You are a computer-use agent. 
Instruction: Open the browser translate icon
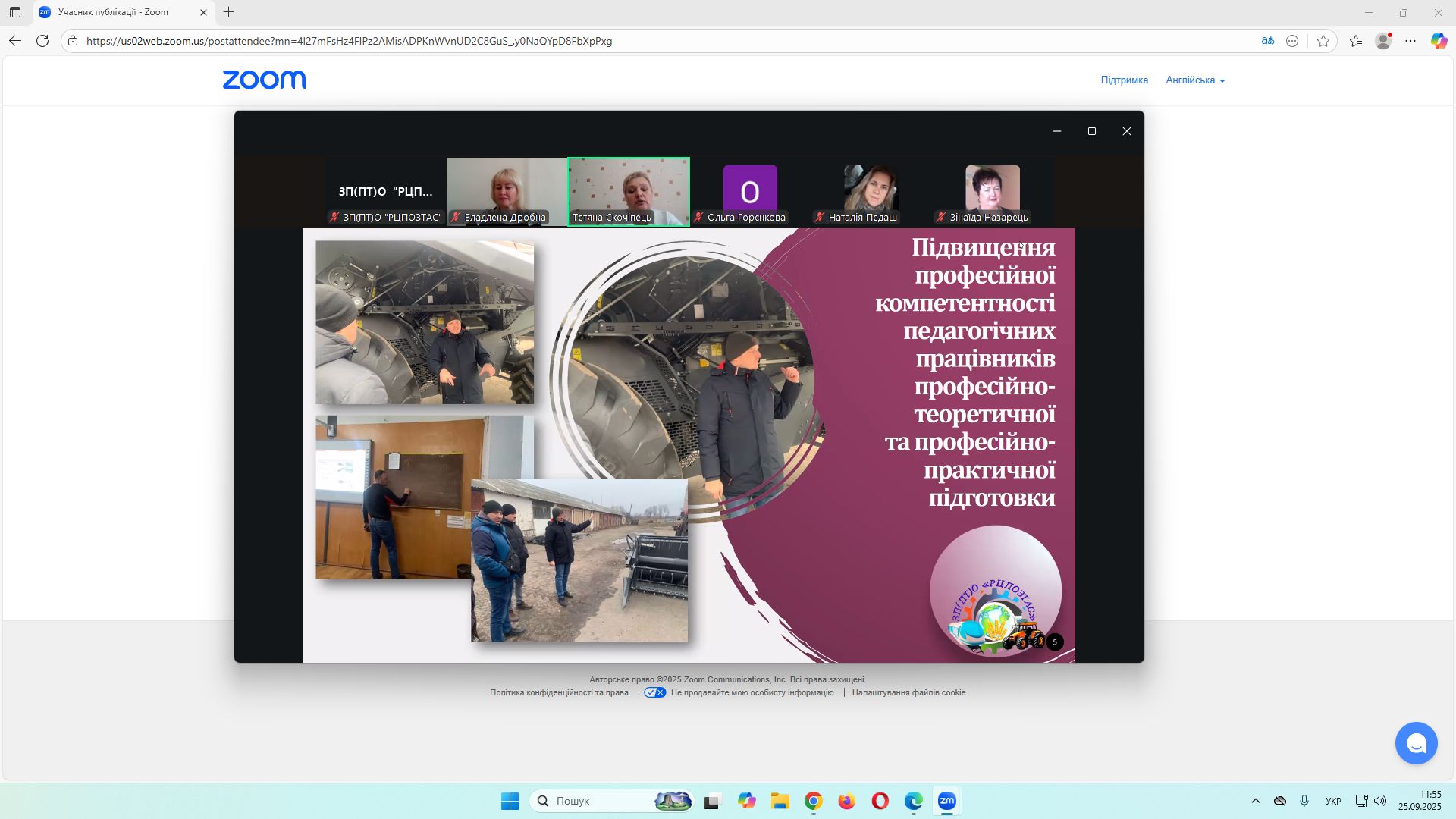tap(1267, 41)
